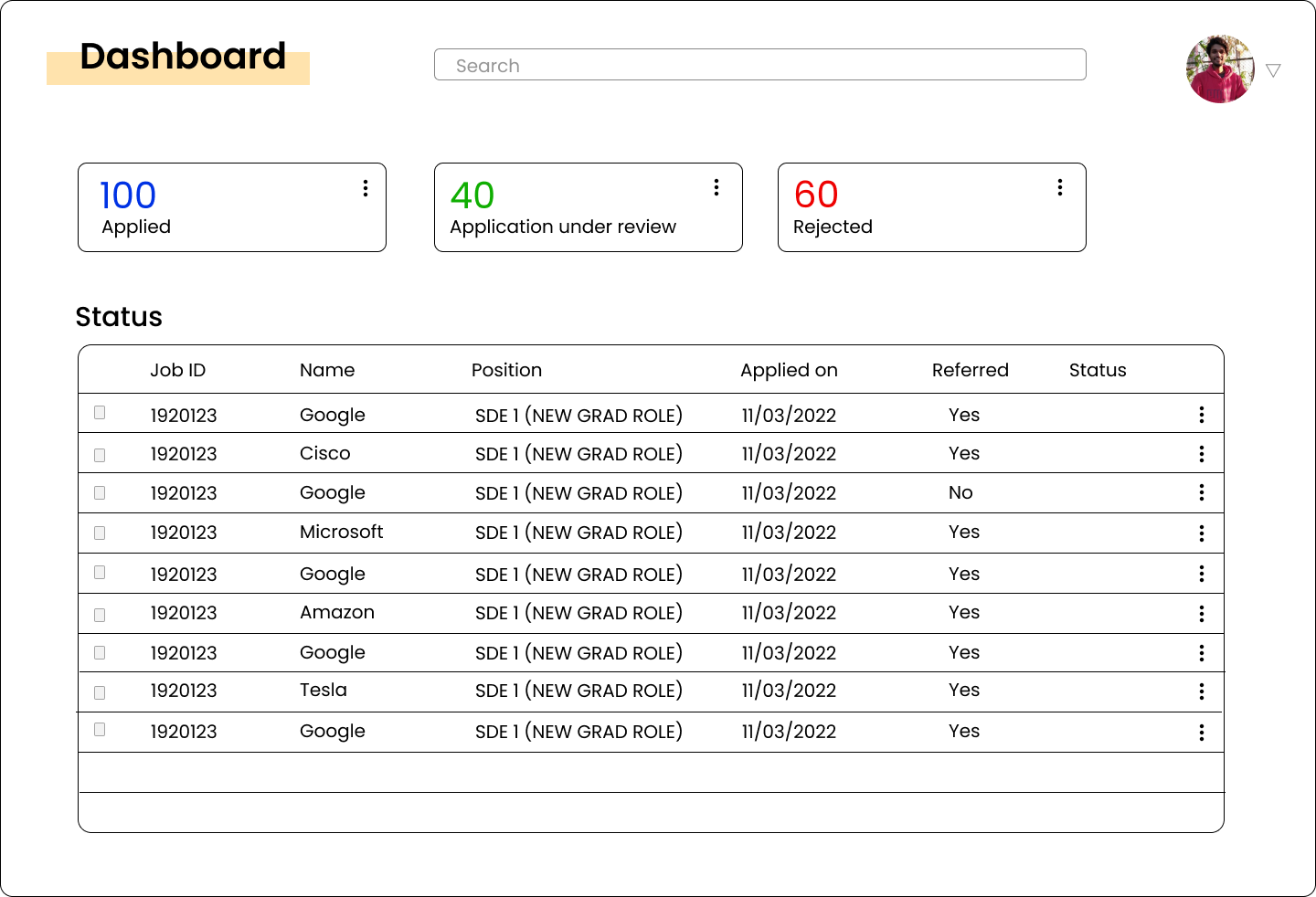The height and width of the screenshot is (897, 1316).
Task: Open the Rejected card options menu
Action: click(x=1059, y=187)
